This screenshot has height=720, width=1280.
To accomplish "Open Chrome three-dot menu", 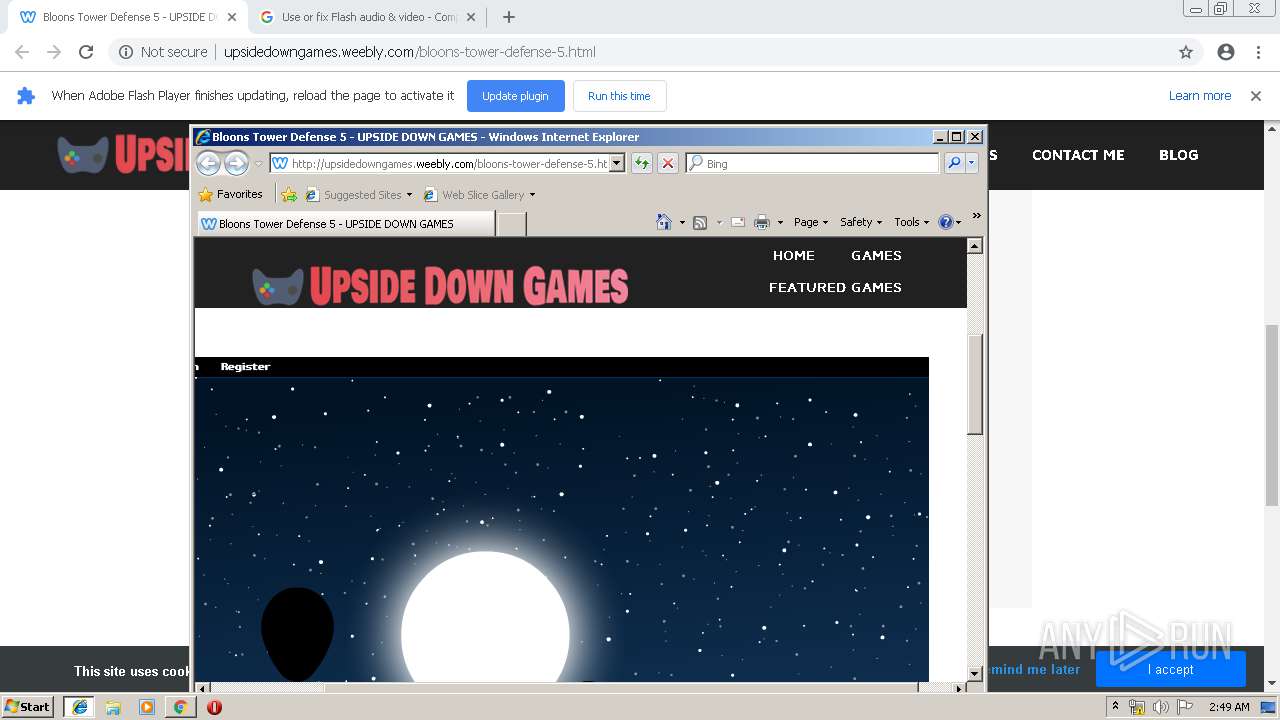I will [1258, 52].
